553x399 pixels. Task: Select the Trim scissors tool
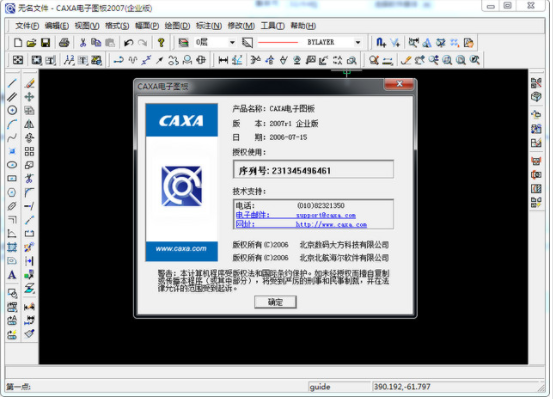(x=29, y=179)
